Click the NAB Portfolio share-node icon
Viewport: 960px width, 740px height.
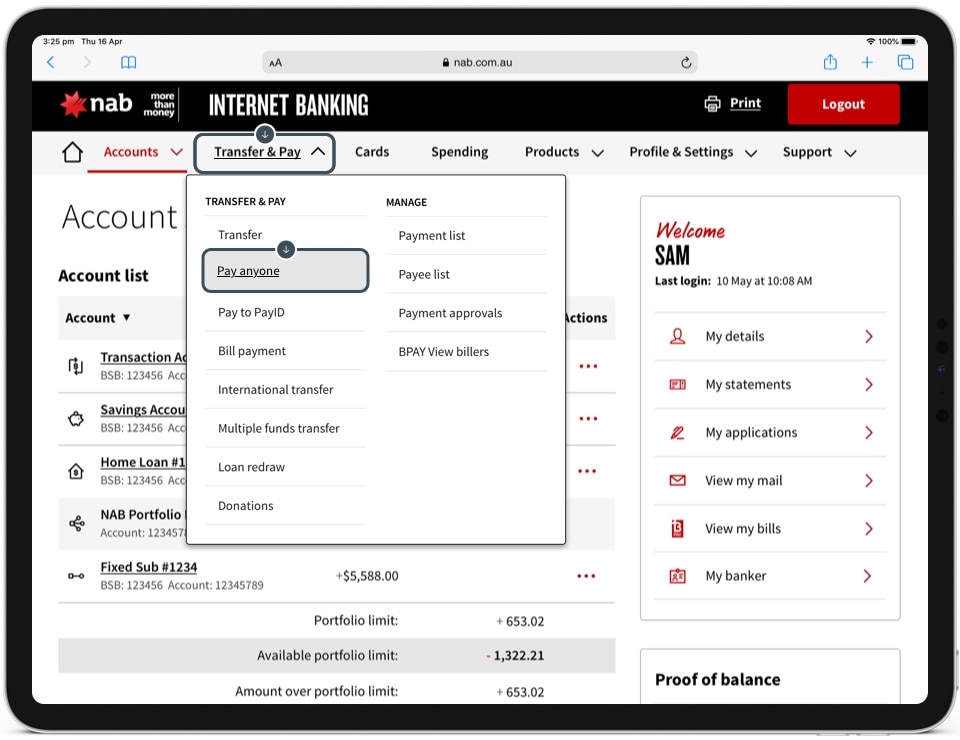77,523
